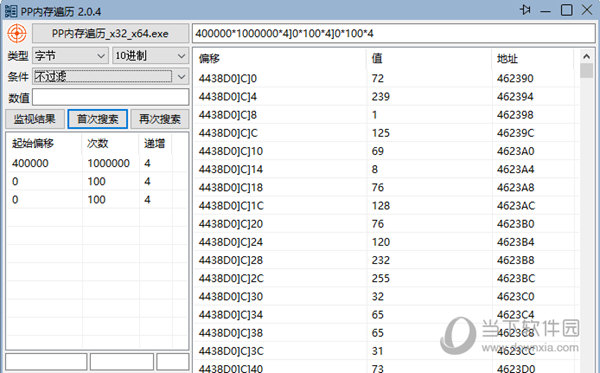Viewport: 600px width, 373px height.
Task: Open the 10进制 number base dropdown
Action: (x=150, y=56)
